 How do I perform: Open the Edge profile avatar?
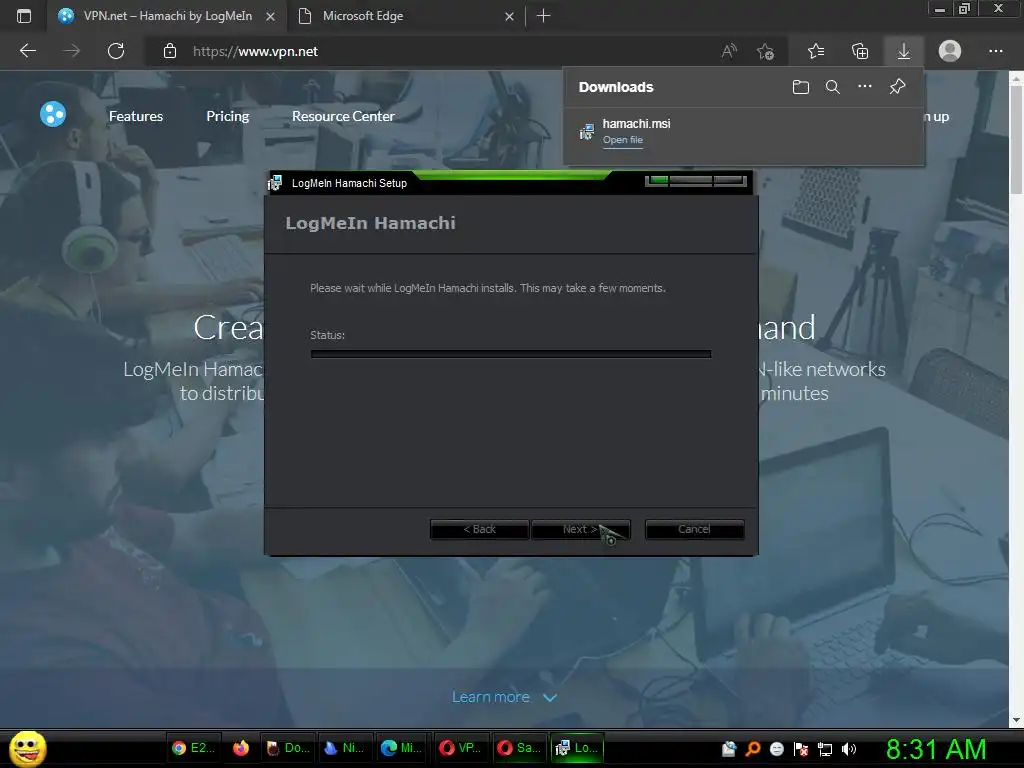(950, 51)
